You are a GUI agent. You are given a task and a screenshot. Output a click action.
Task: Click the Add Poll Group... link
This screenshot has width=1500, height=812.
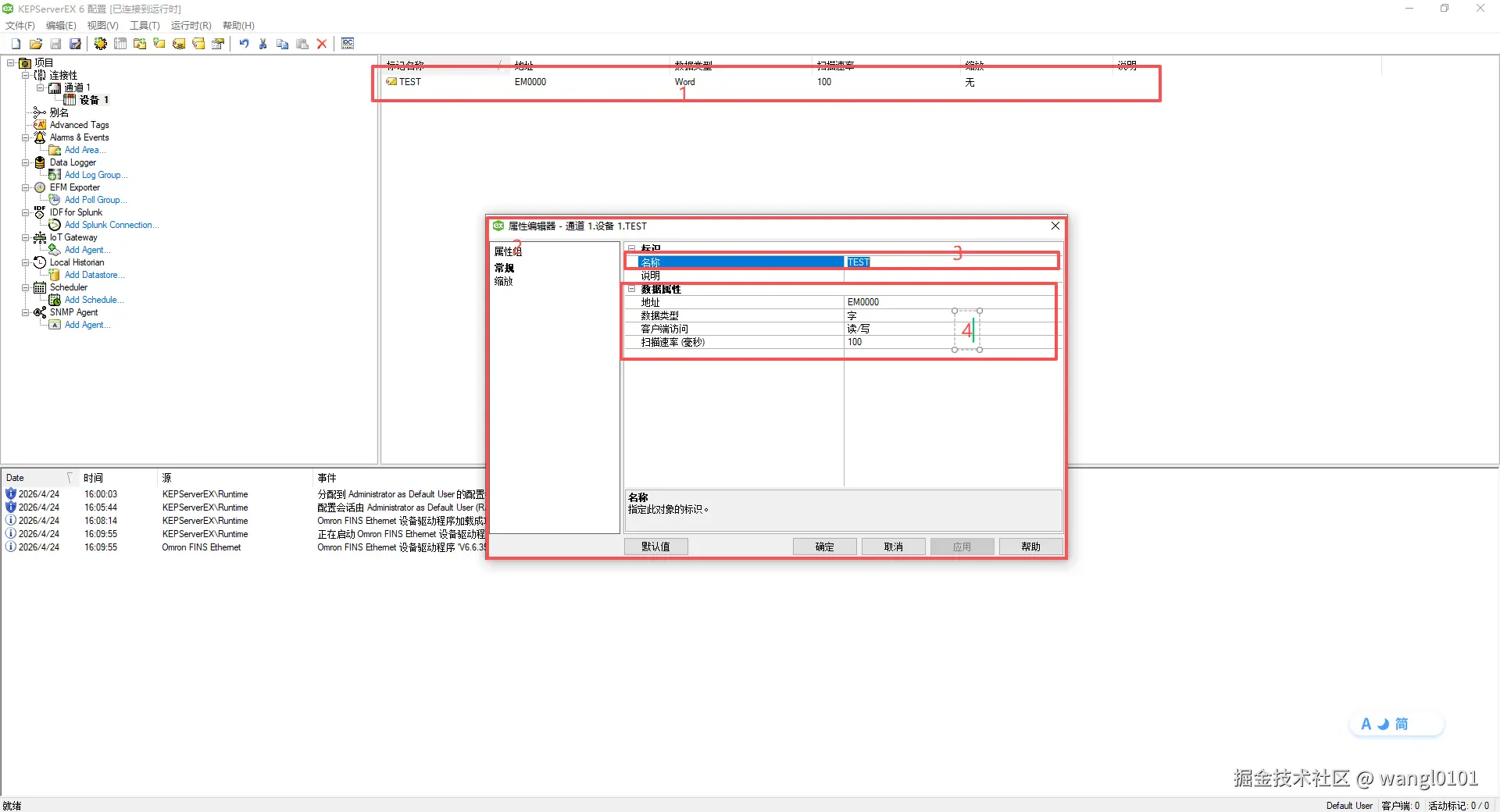(x=95, y=200)
